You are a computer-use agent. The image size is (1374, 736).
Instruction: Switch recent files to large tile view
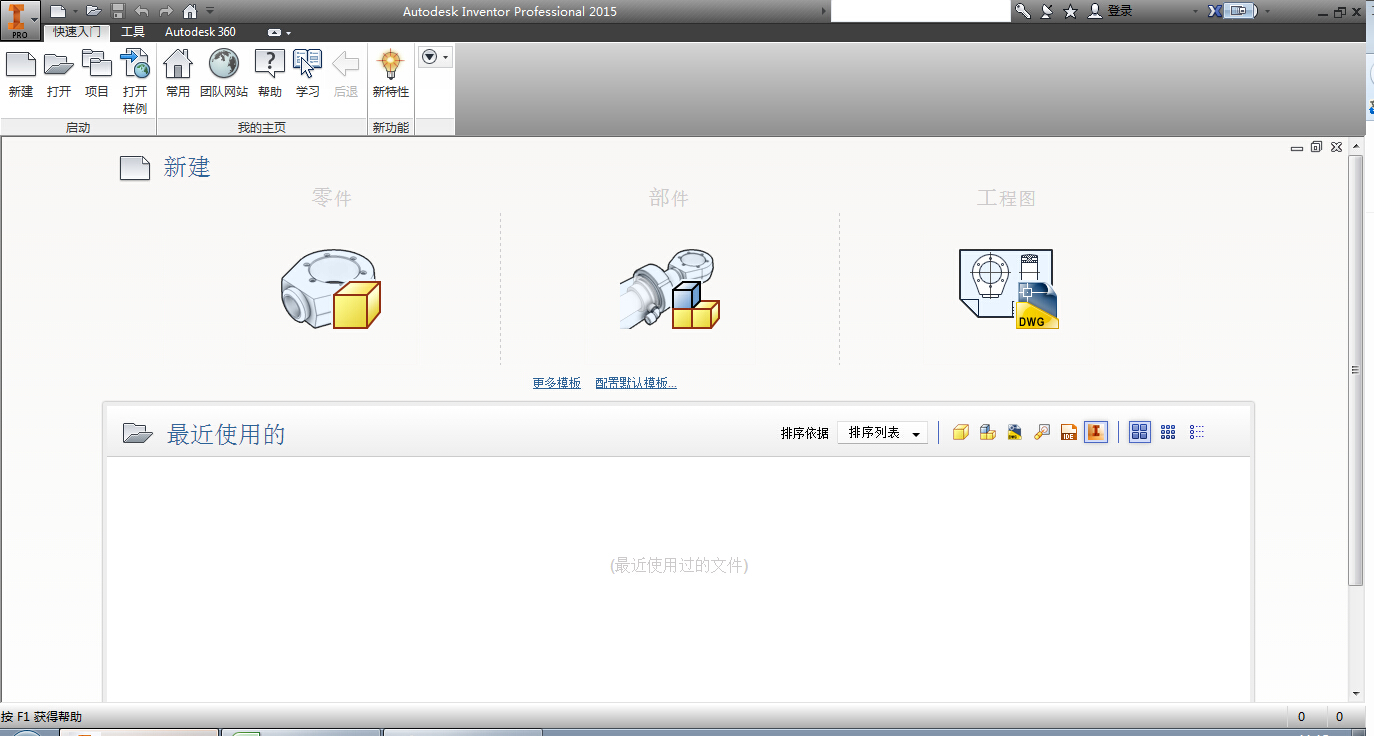(1140, 432)
